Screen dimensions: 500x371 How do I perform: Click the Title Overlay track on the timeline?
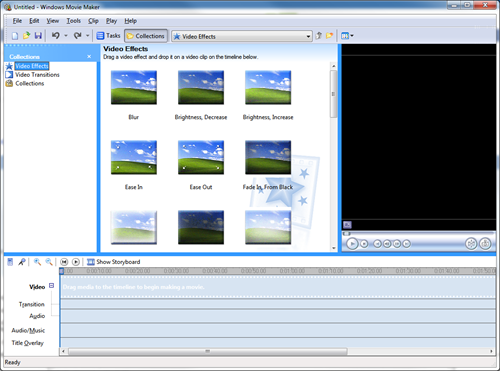coord(278,343)
